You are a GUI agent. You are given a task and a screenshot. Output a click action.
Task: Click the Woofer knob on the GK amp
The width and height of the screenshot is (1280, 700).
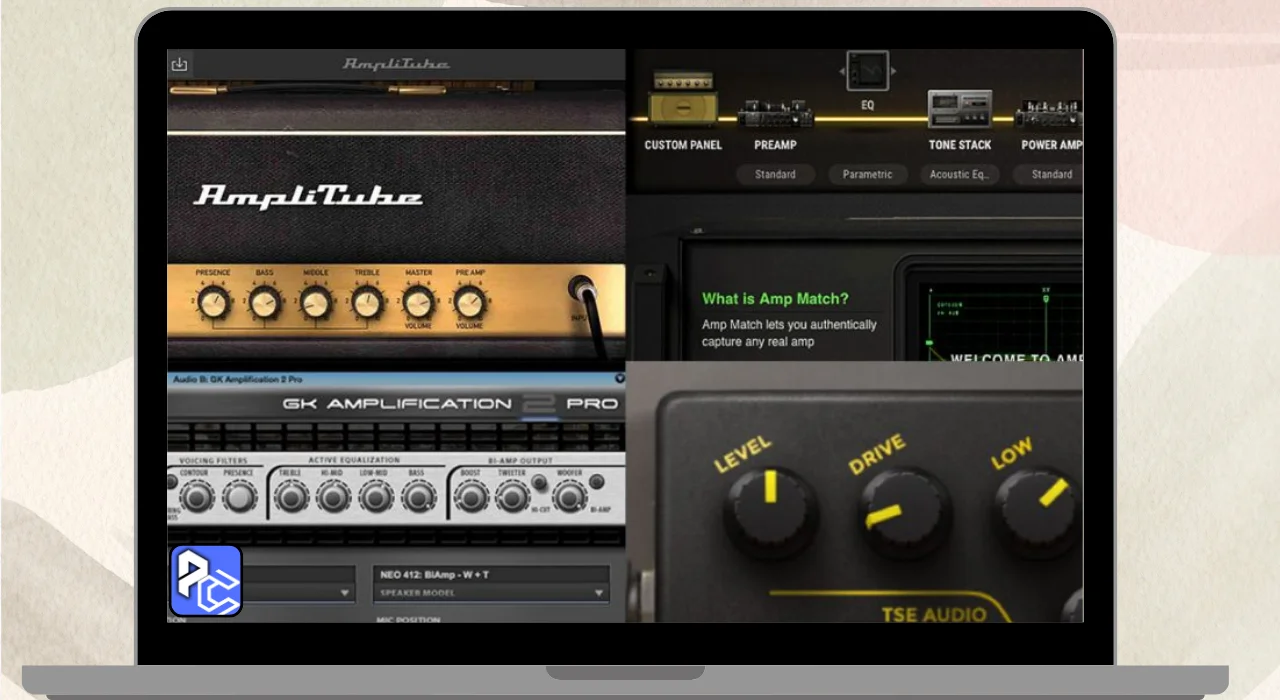coord(569,496)
